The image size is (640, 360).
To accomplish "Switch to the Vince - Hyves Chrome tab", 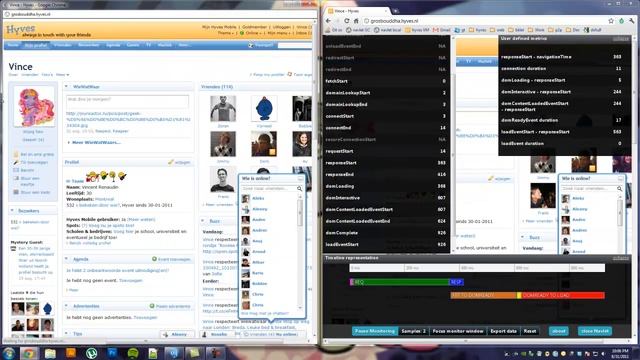I will click(357, 11).
